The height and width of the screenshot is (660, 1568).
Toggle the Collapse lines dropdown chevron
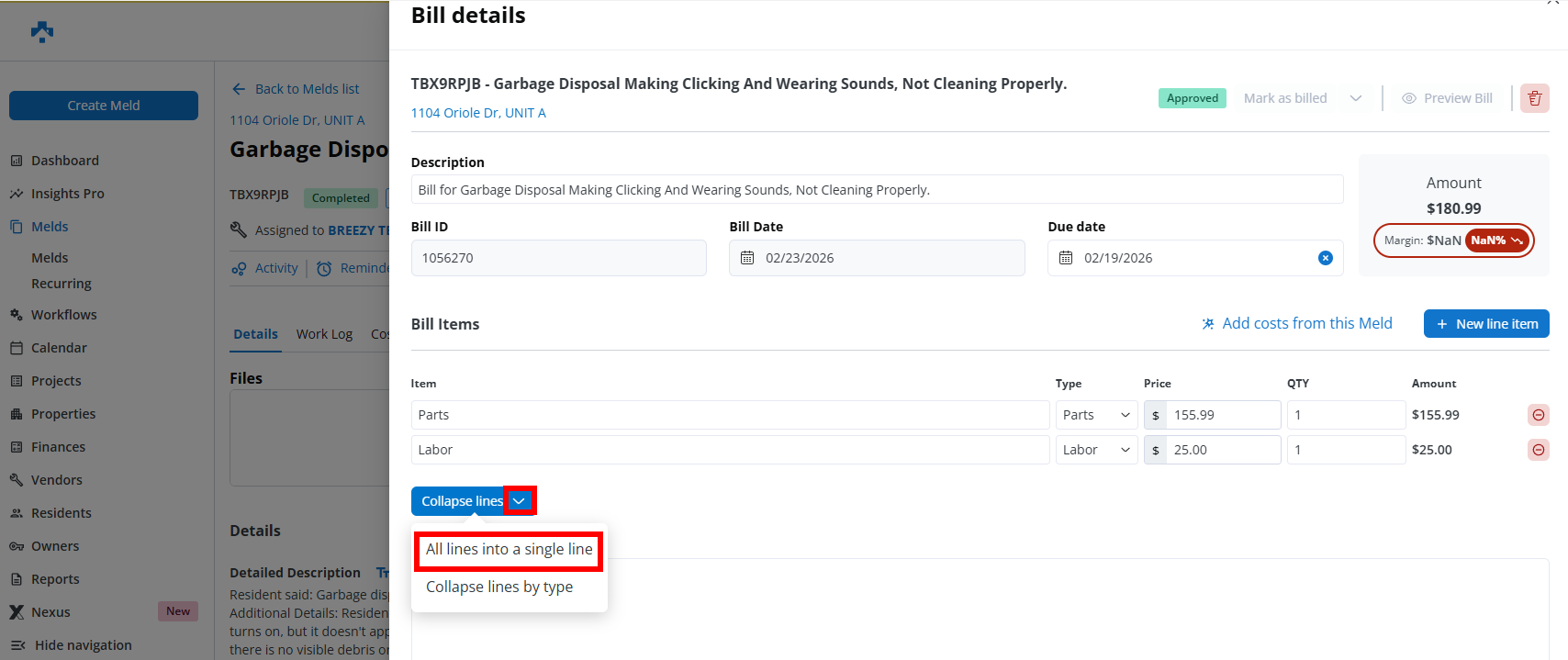[x=519, y=501]
